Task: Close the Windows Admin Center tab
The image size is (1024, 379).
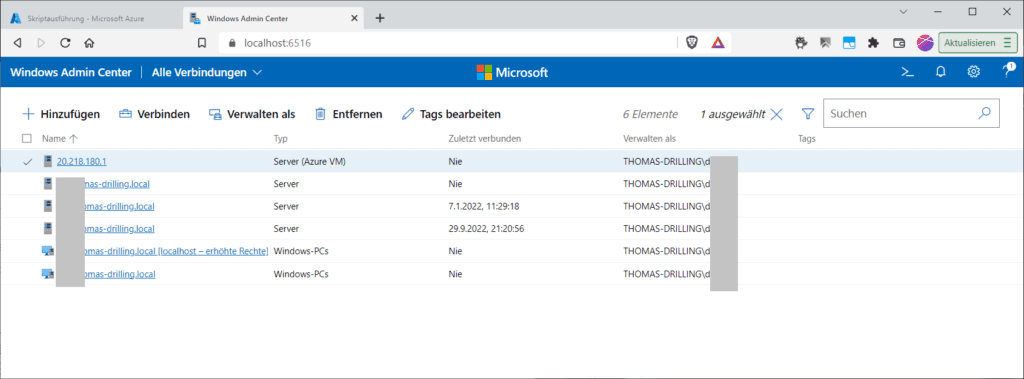Action: click(355, 18)
